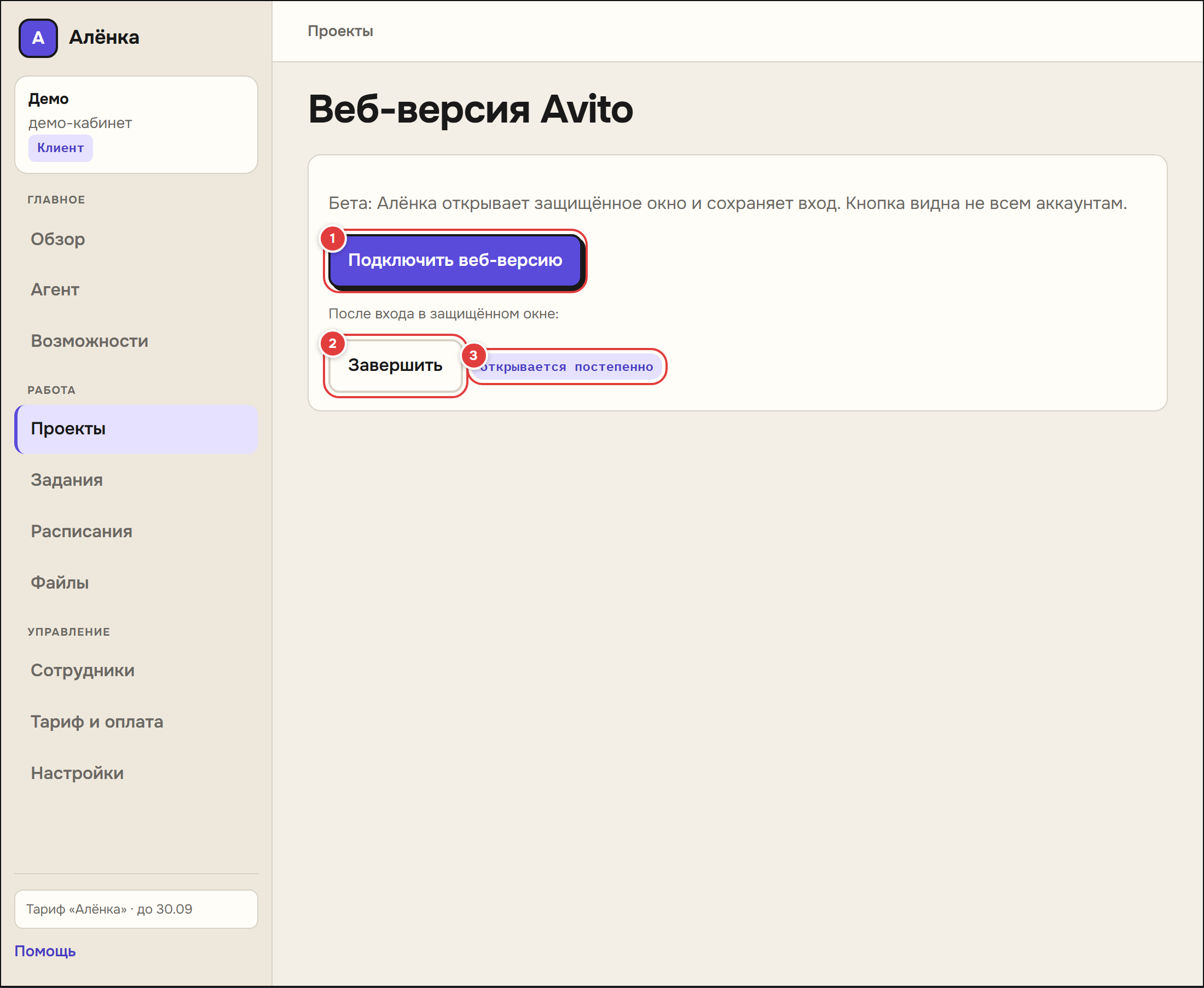Click the Проекты breadcrumb in the header
The image size is (1204, 988).
click(340, 31)
